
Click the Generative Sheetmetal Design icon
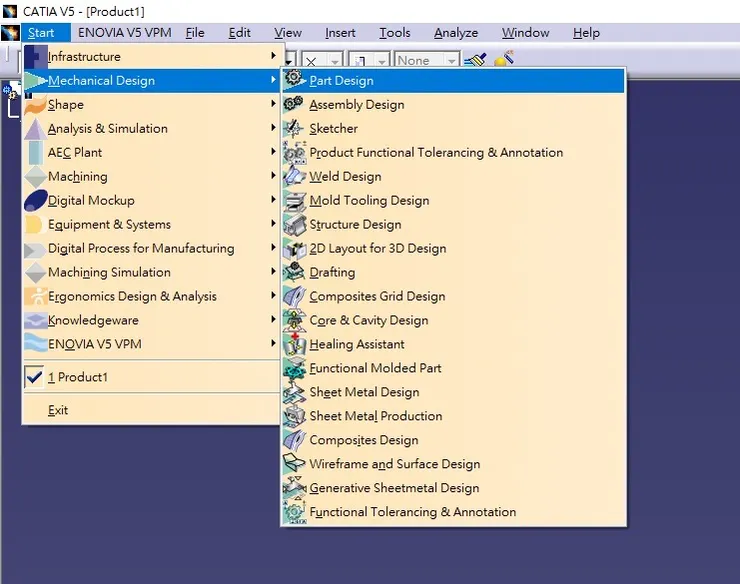tap(294, 488)
